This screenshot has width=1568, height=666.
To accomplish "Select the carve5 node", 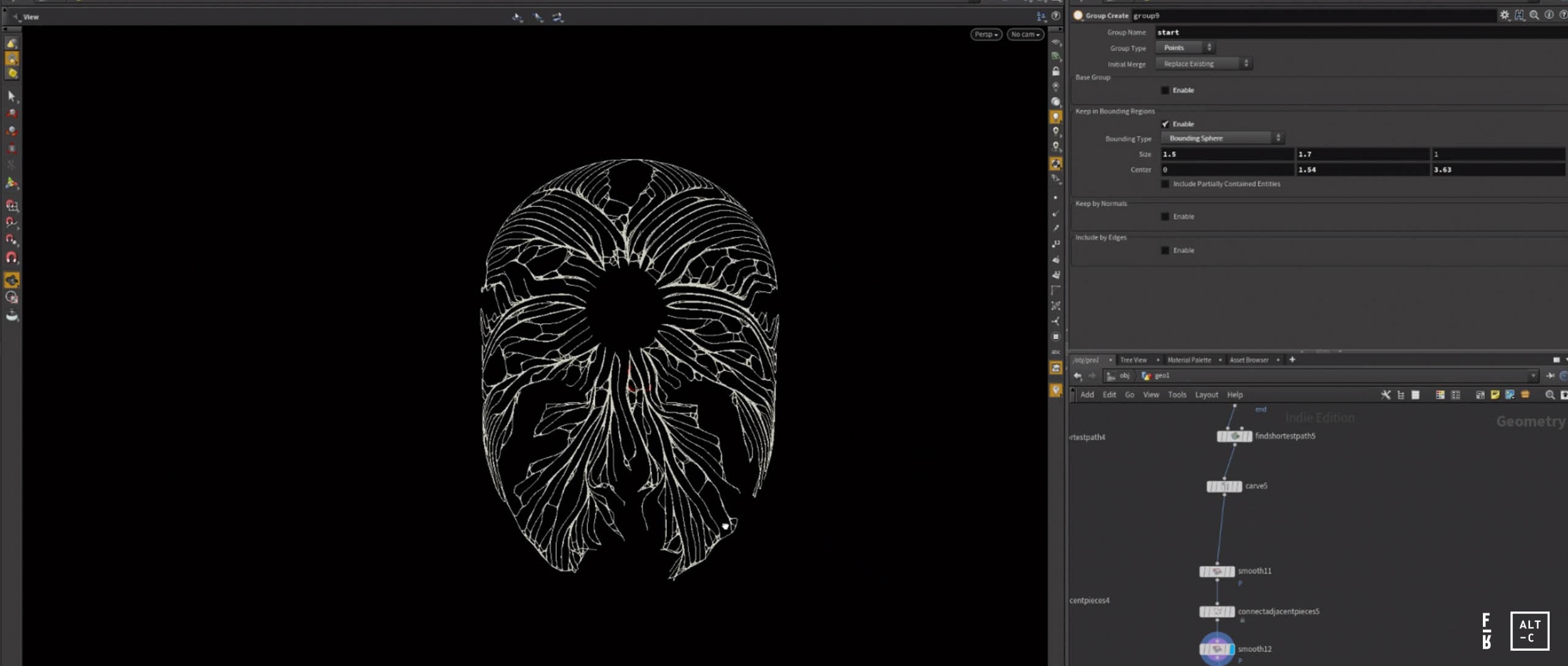I will (1224, 487).
